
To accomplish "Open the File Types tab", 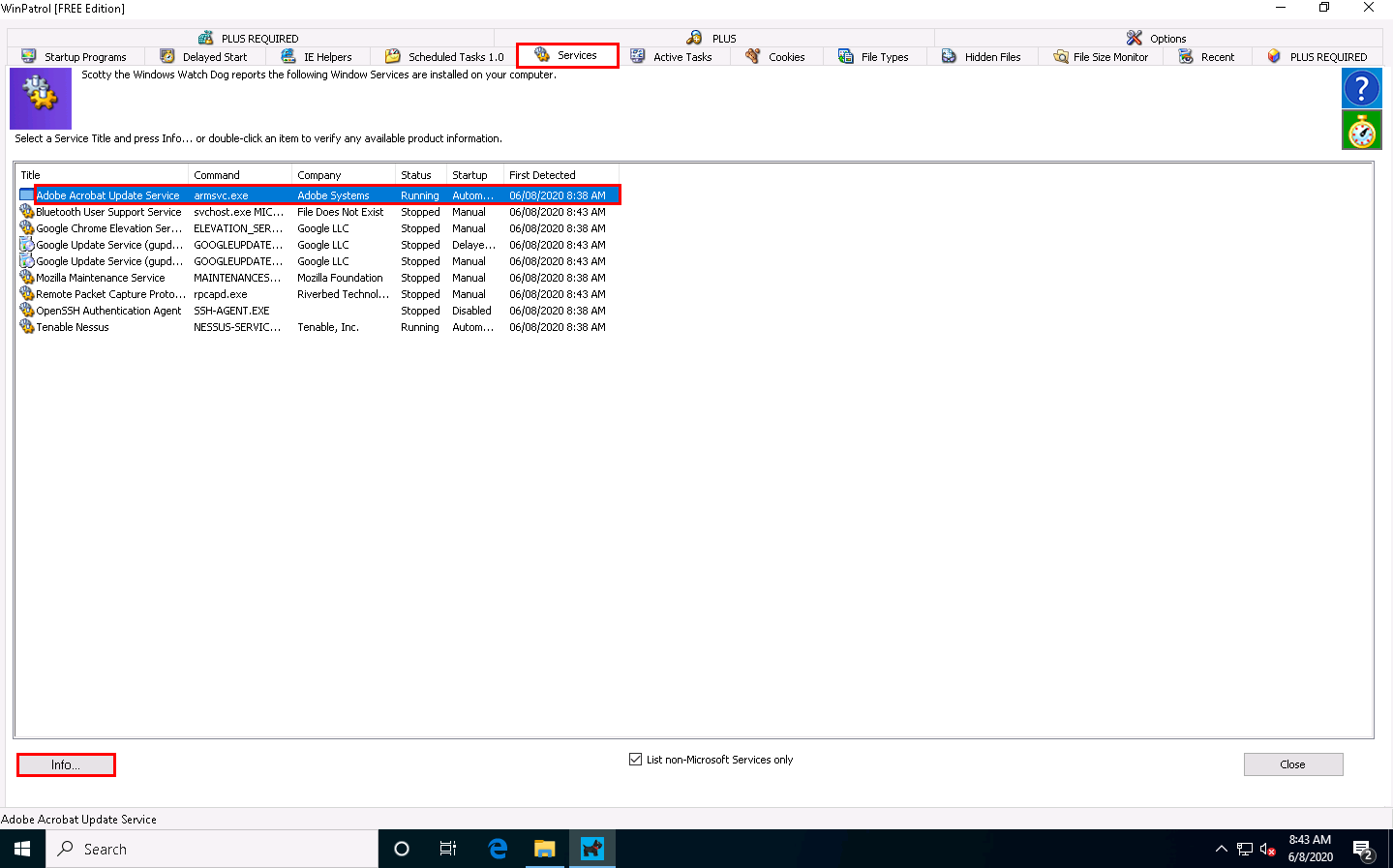I will coord(874,57).
